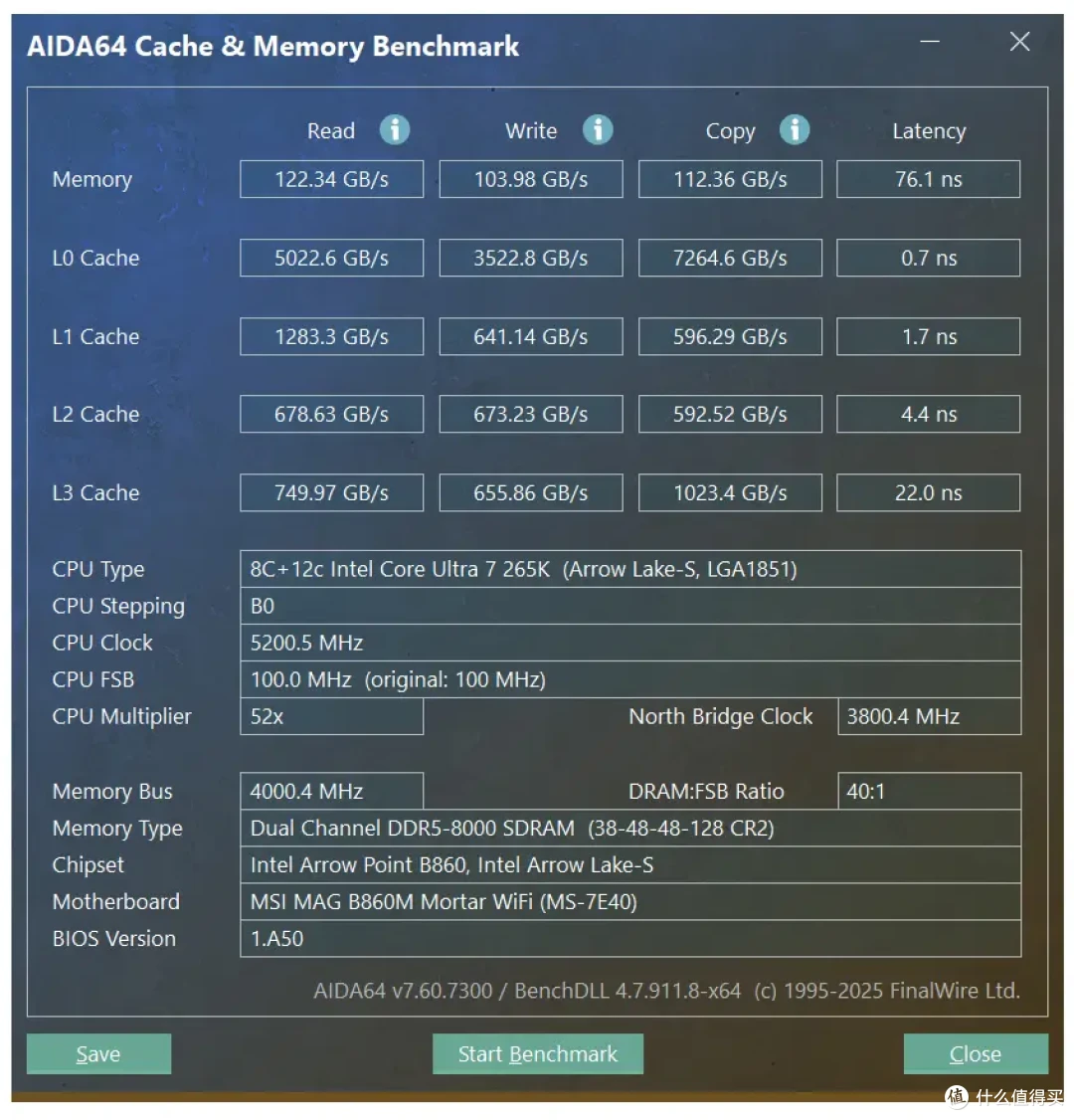Image resolution: width=1074 pixels, height=1120 pixels.
Task: Select Memory read value 122.34 GB/s
Action: [x=331, y=179]
